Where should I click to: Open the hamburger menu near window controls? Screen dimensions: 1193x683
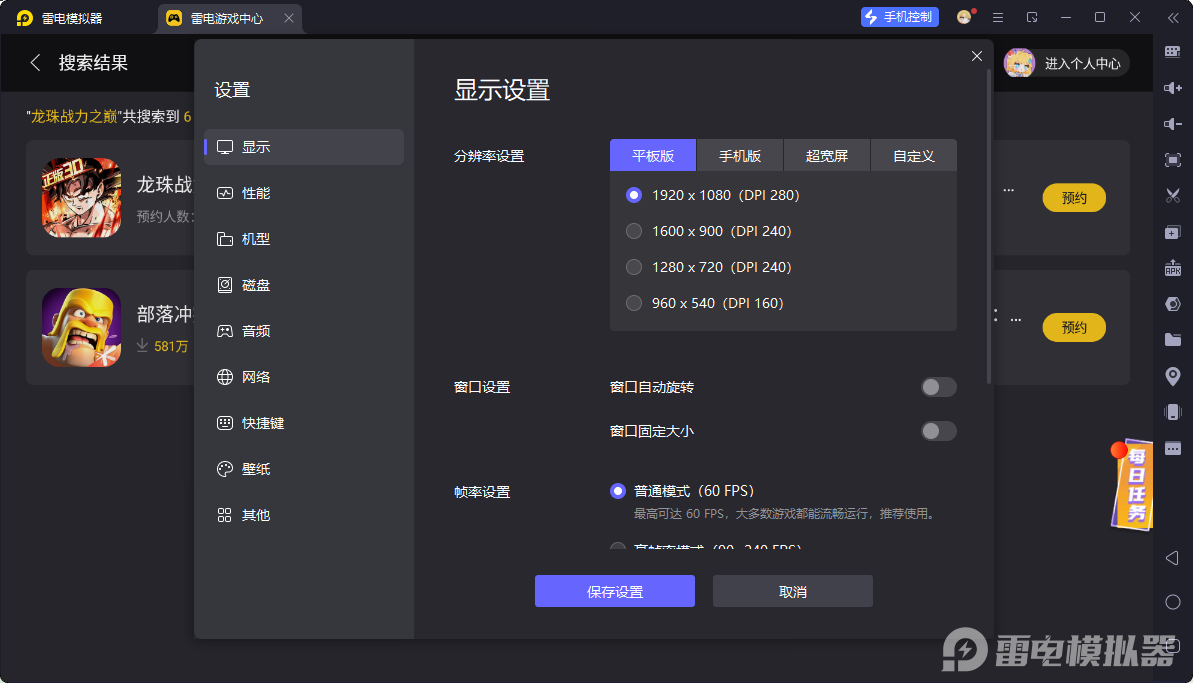click(996, 17)
